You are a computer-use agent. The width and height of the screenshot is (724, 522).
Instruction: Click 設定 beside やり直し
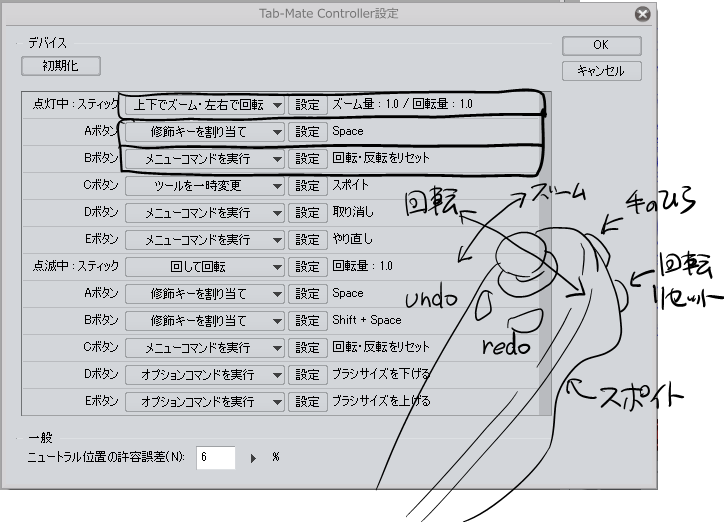pos(308,240)
